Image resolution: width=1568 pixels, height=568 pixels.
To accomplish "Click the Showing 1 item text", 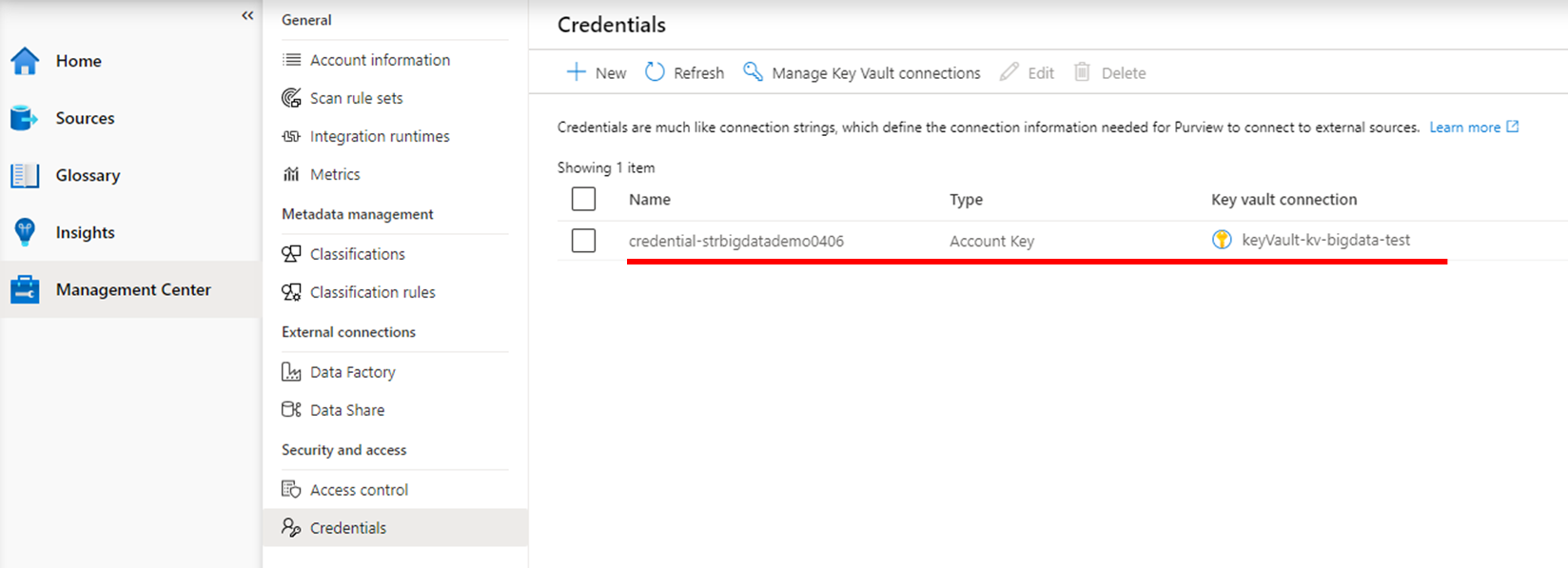I will coord(606,167).
